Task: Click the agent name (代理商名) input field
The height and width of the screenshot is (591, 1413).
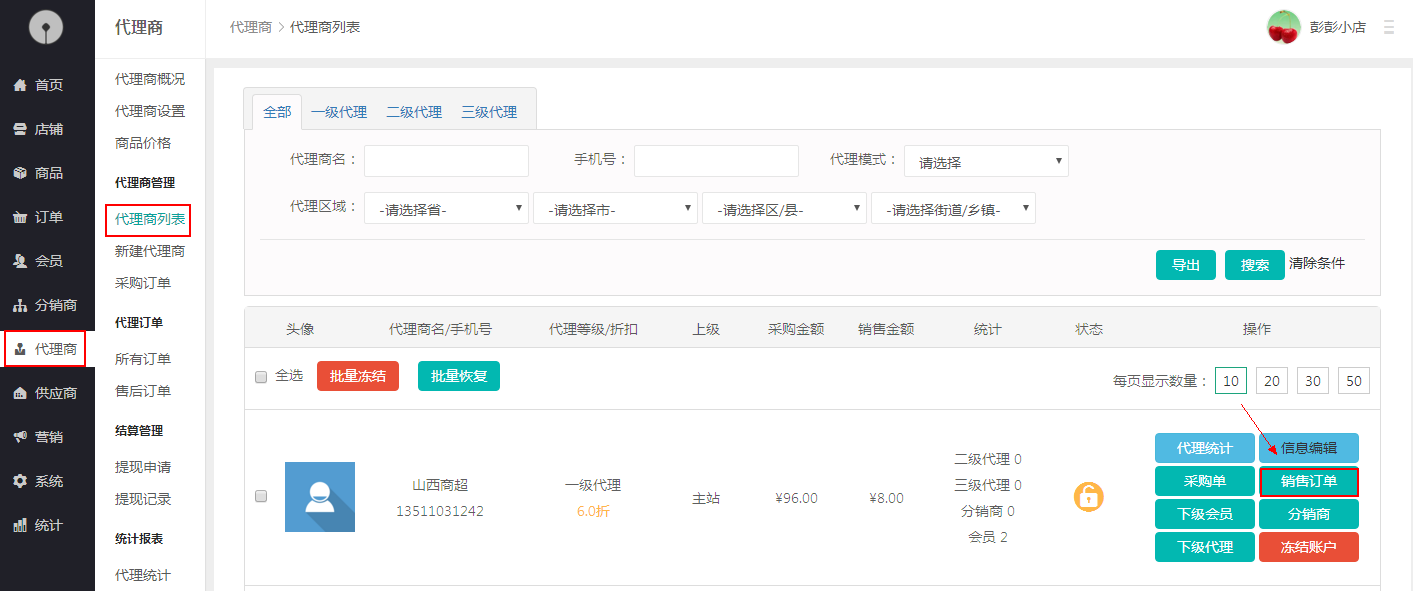Action: pyautogui.click(x=446, y=161)
